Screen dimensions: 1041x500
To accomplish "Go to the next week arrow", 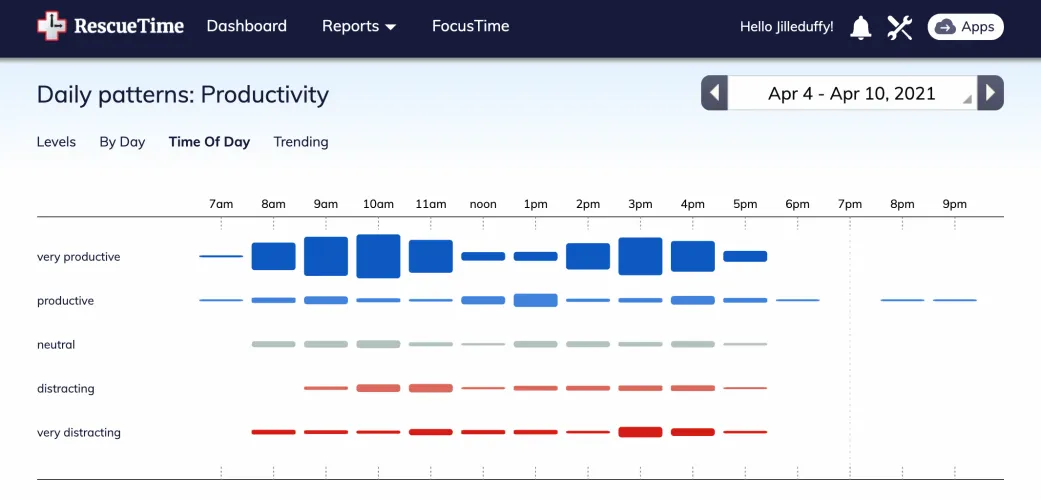I will pyautogui.click(x=990, y=93).
